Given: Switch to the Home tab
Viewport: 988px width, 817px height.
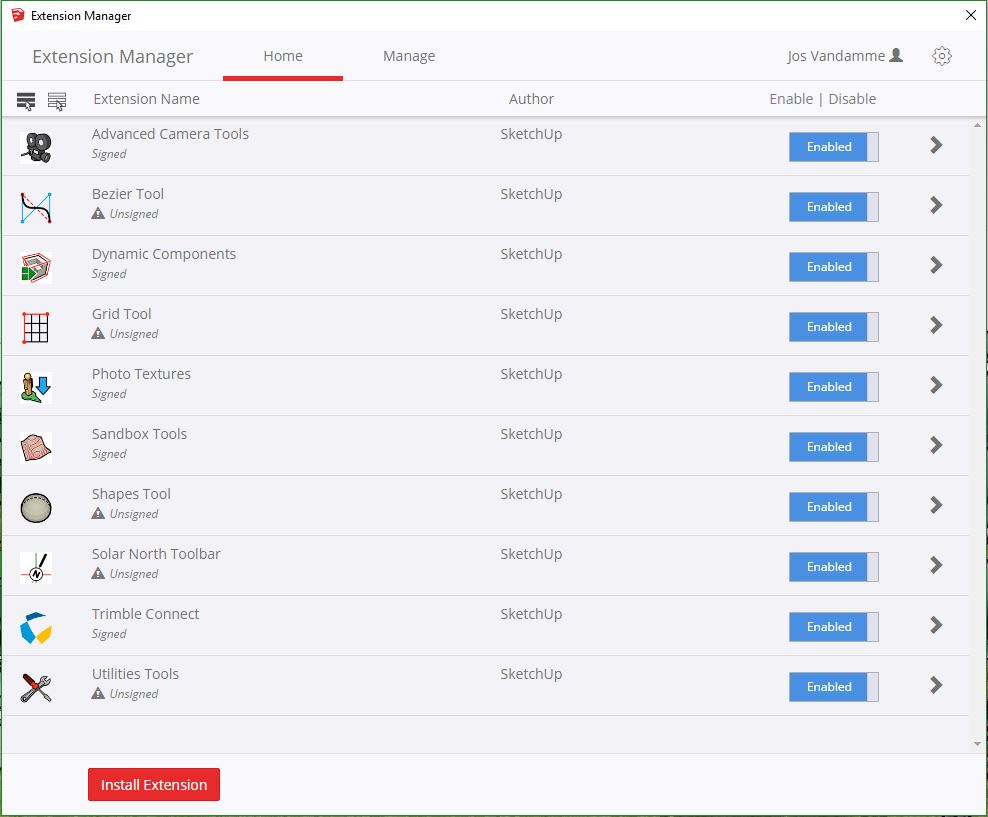Looking at the screenshot, I should pyautogui.click(x=283, y=56).
